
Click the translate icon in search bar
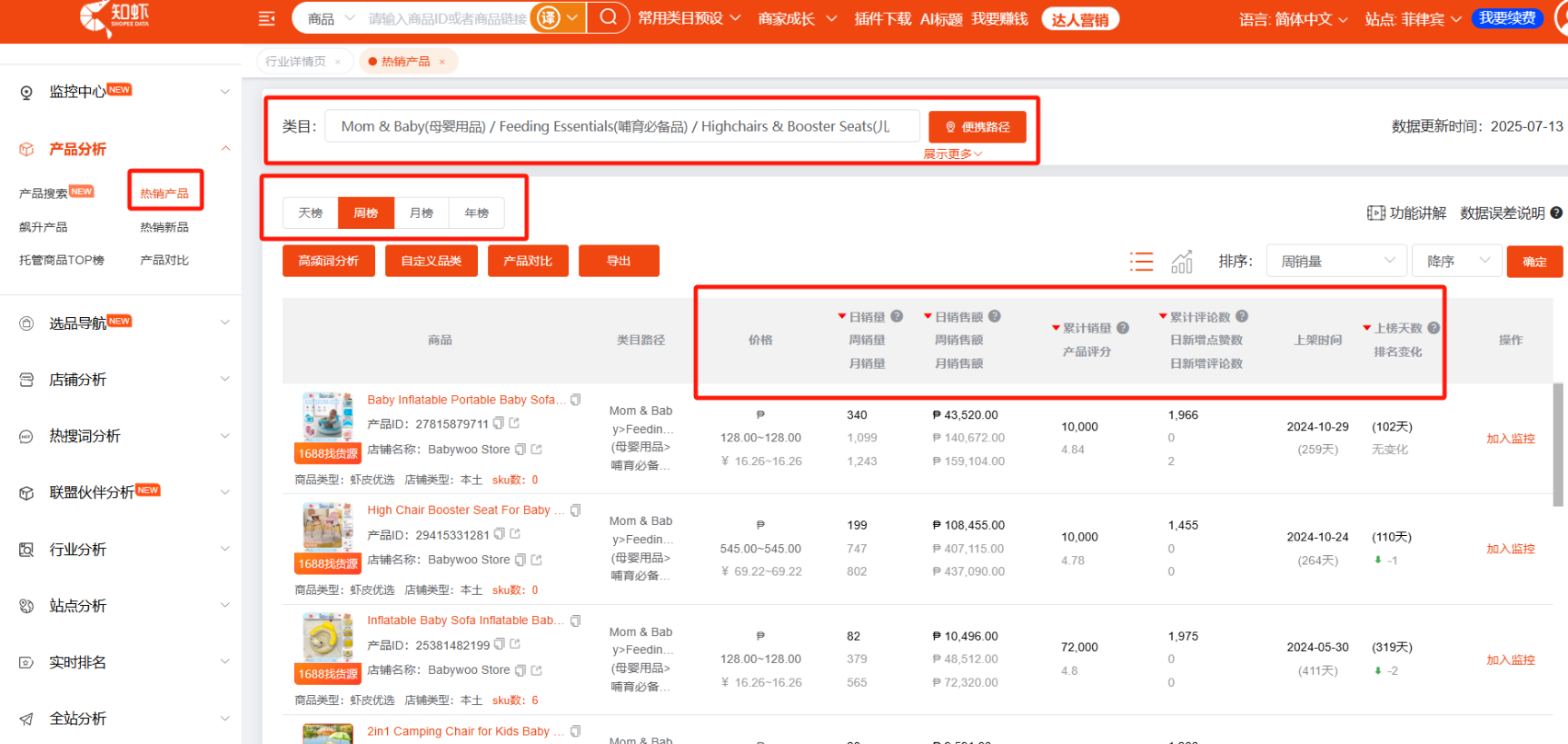548,18
